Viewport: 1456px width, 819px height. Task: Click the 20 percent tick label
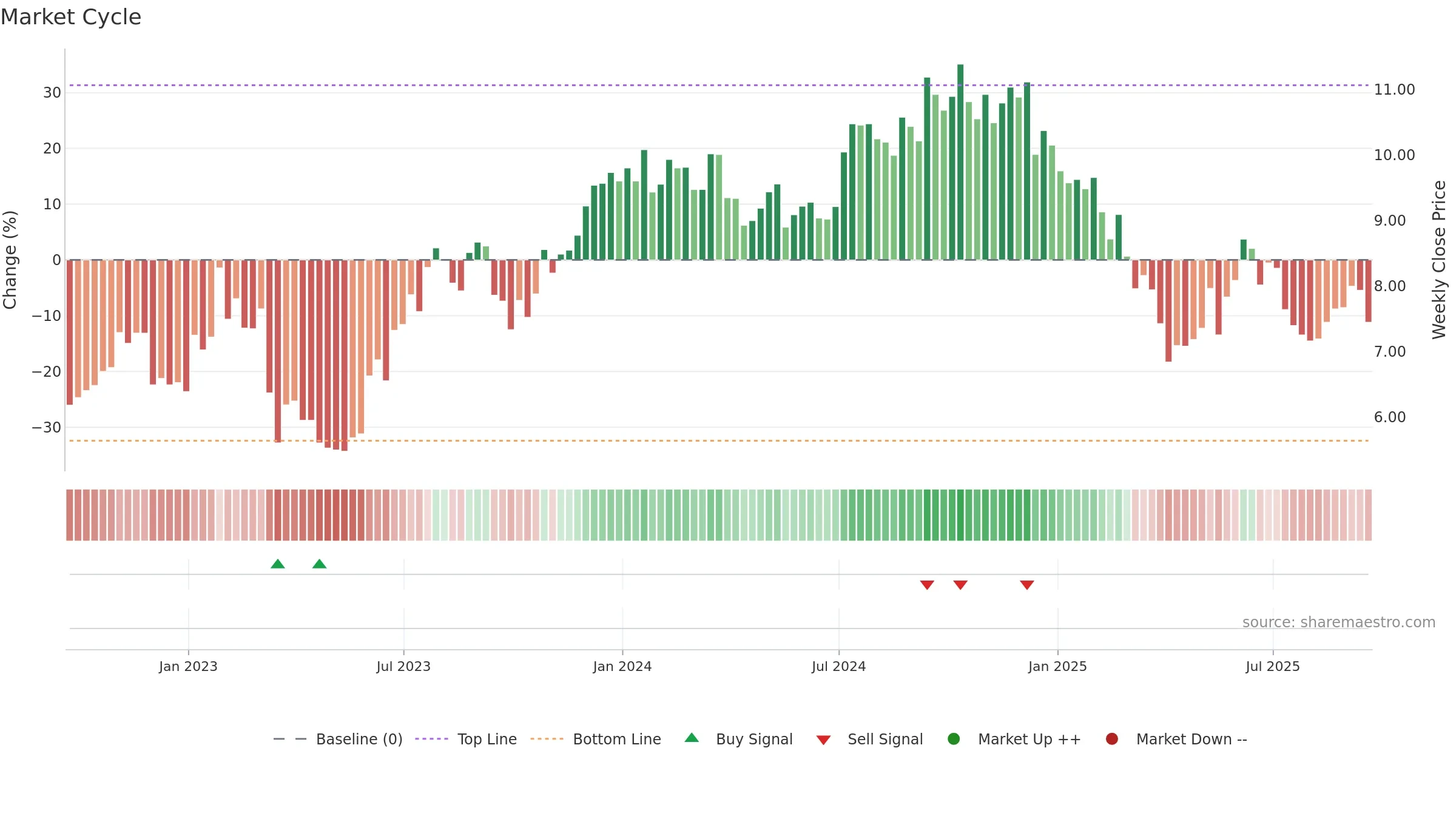(x=52, y=149)
